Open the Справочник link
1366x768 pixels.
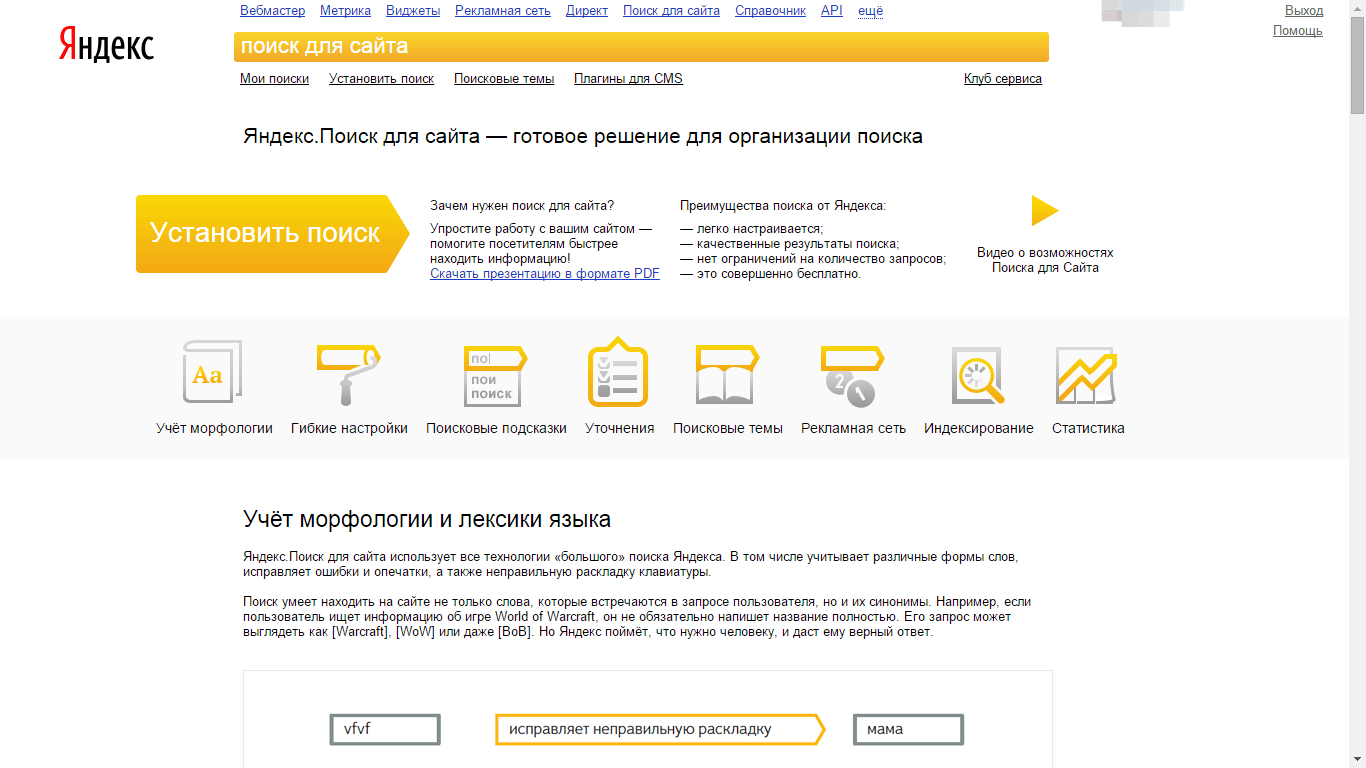pyautogui.click(x=770, y=11)
